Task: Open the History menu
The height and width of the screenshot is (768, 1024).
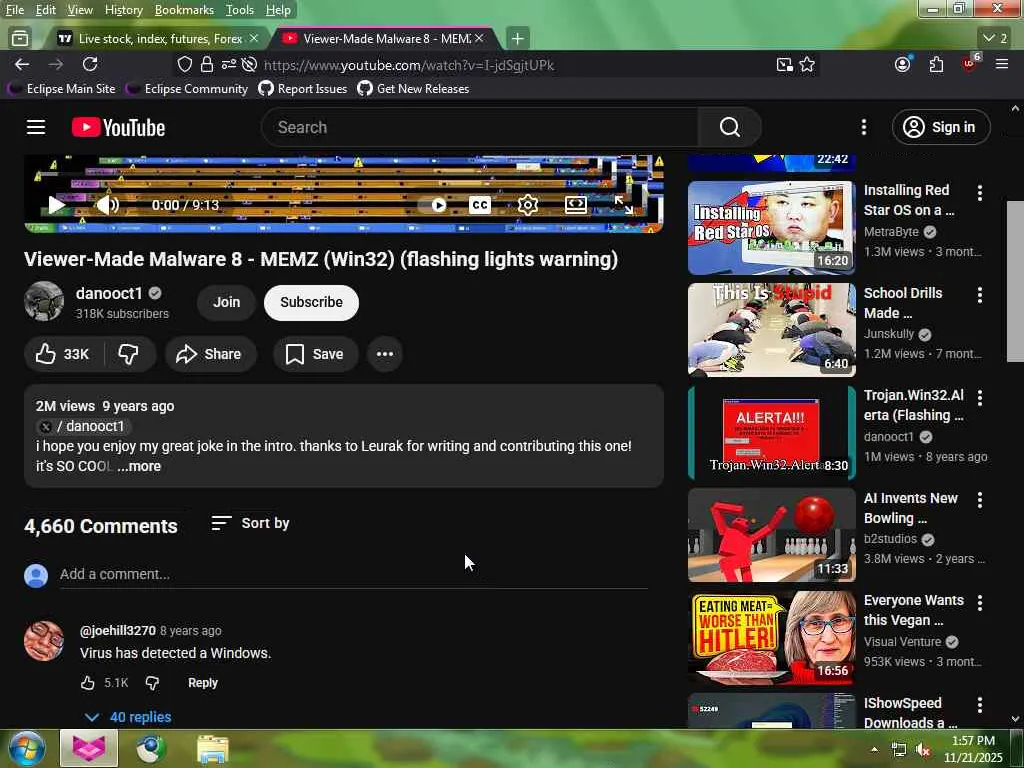Action: [123, 10]
